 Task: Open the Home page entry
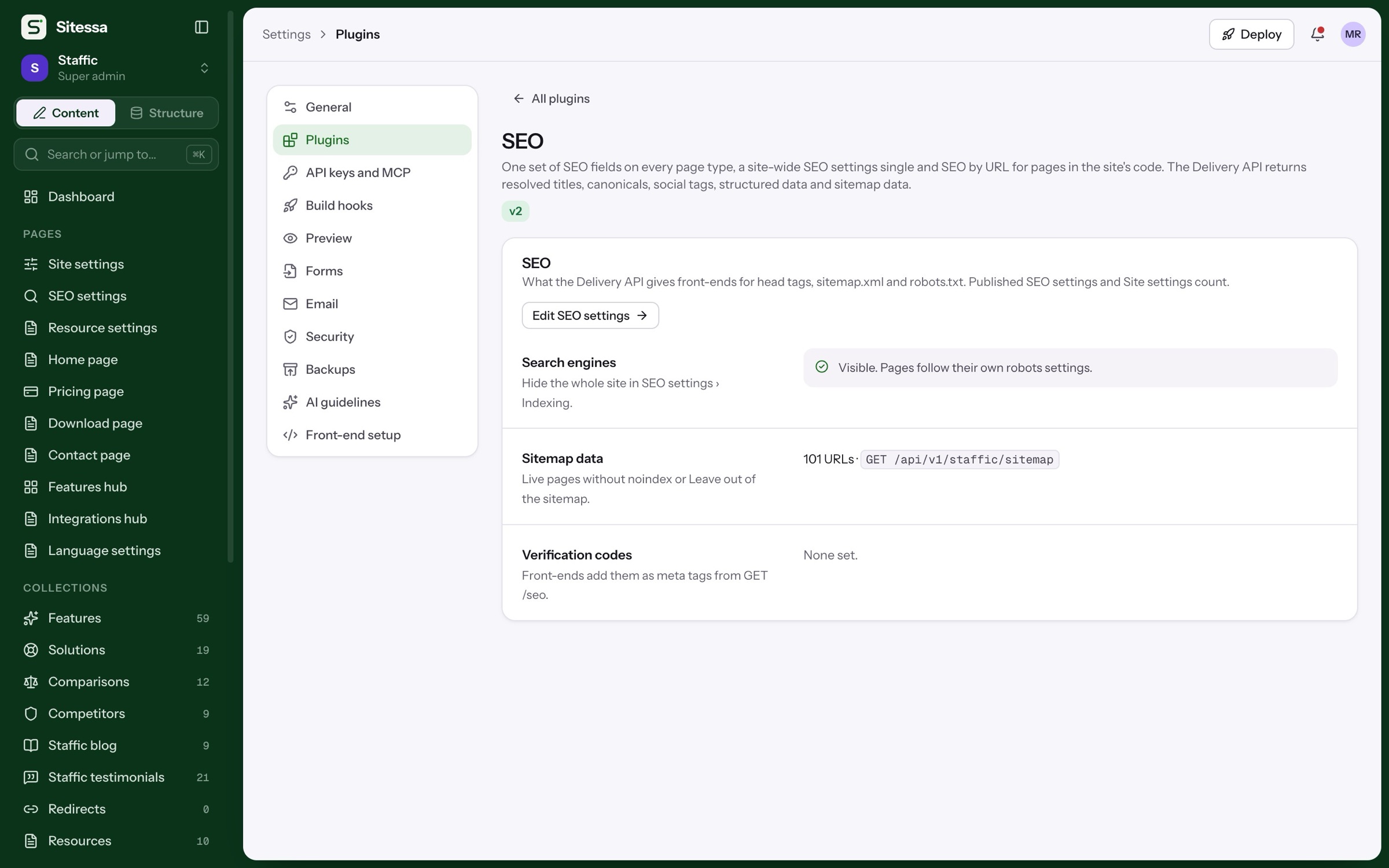116,359
